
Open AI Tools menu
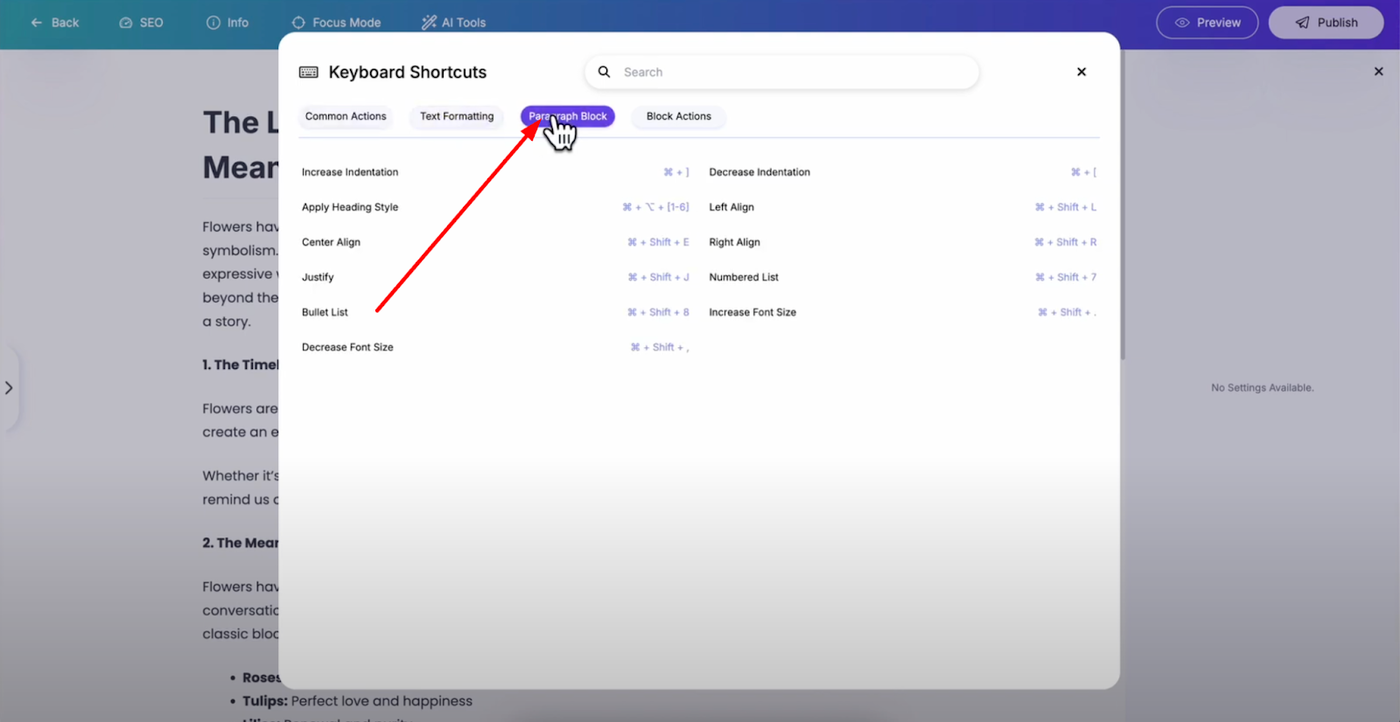(x=453, y=22)
